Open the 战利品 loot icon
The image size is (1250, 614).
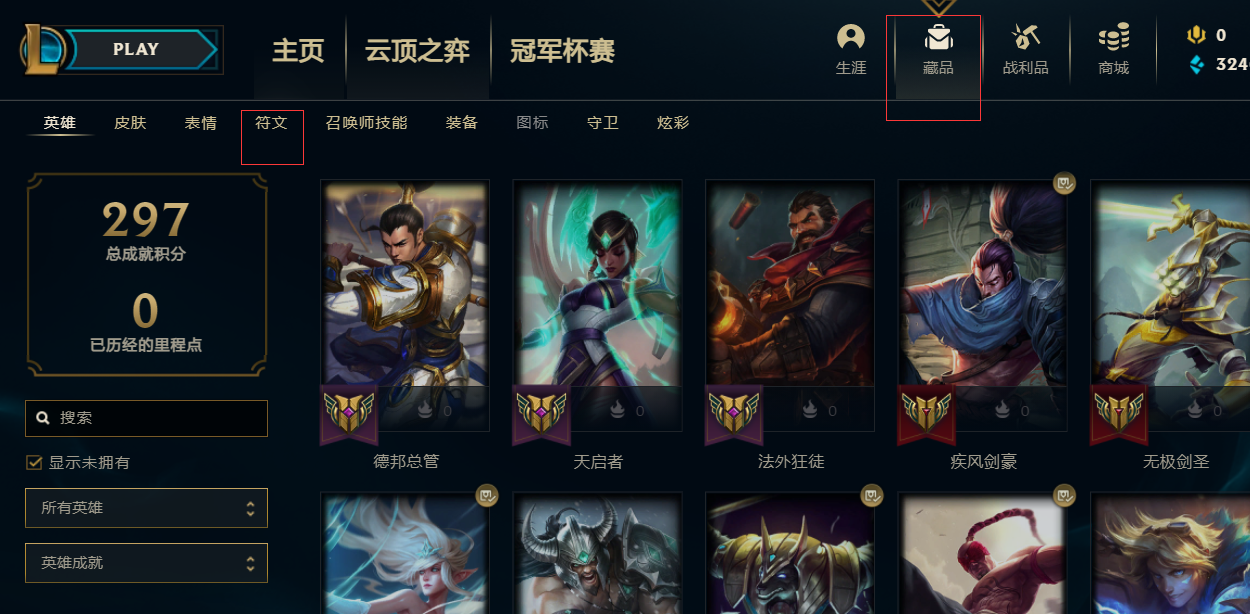(1025, 38)
